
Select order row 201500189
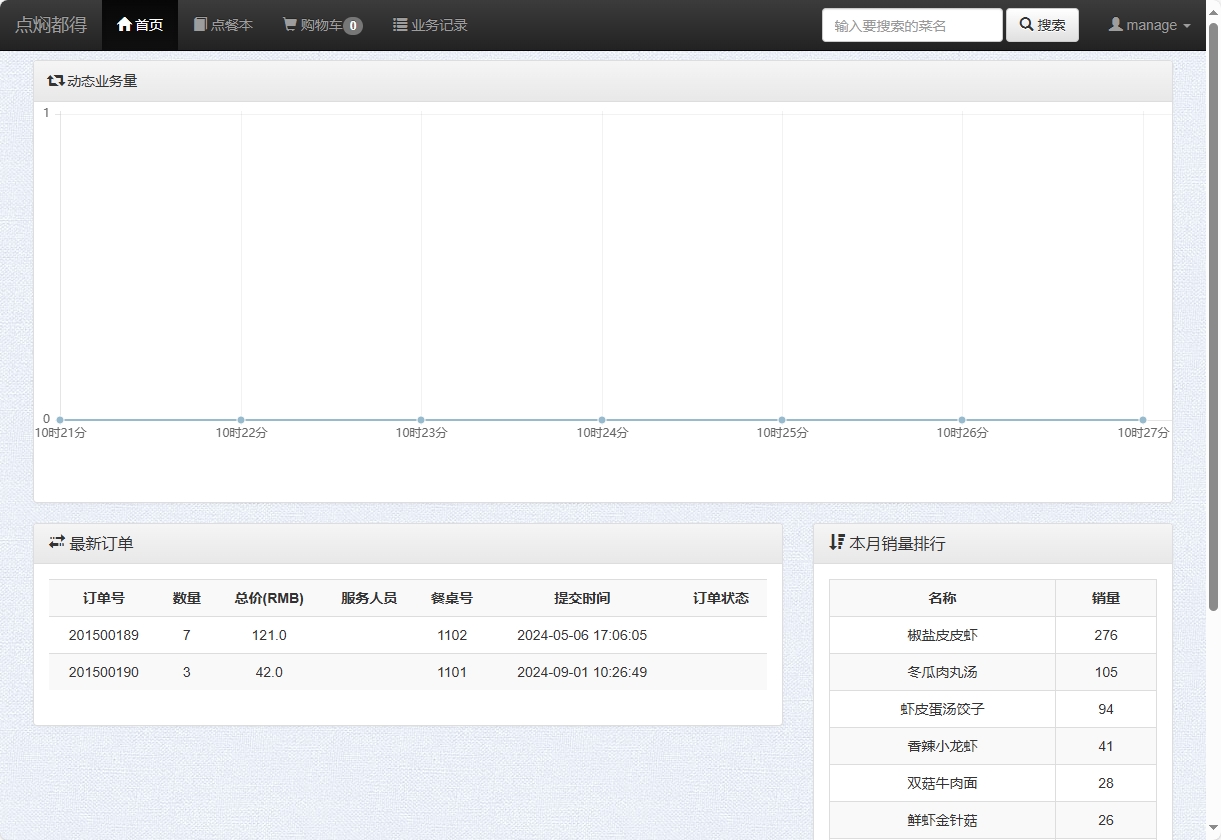(x=104, y=635)
